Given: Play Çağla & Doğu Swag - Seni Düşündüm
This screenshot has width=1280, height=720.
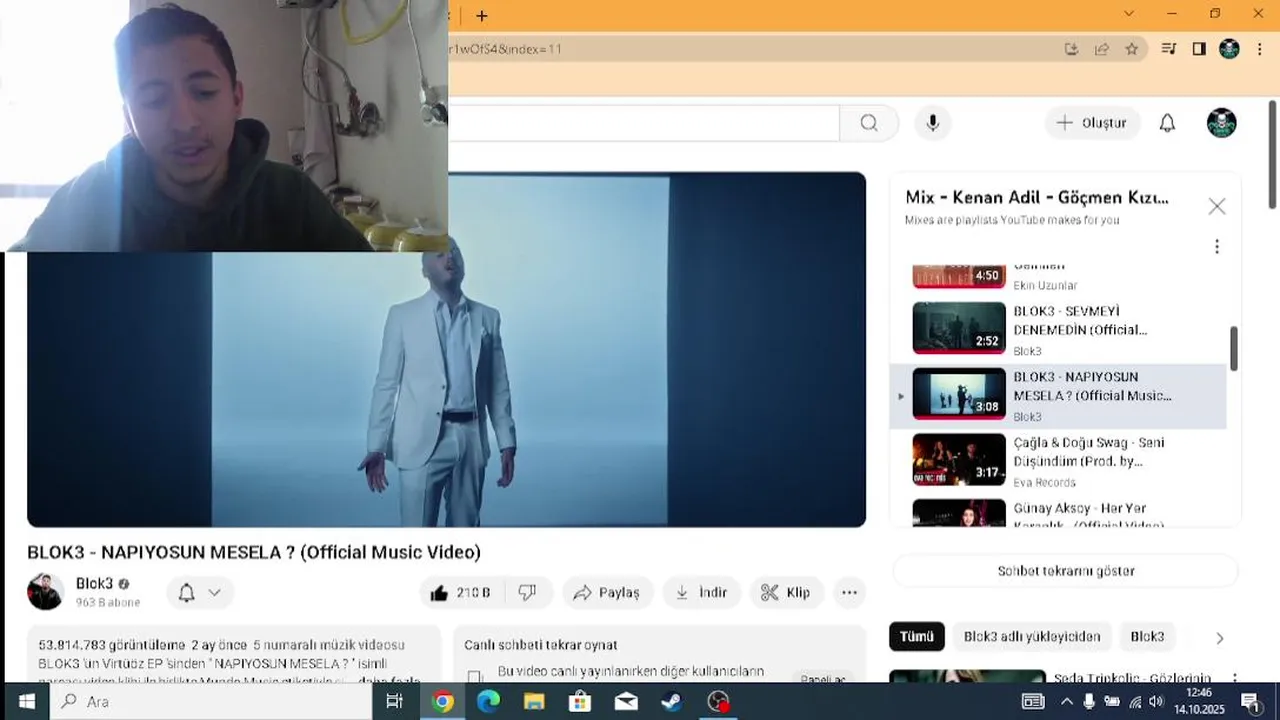Looking at the screenshot, I should (1058, 461).
